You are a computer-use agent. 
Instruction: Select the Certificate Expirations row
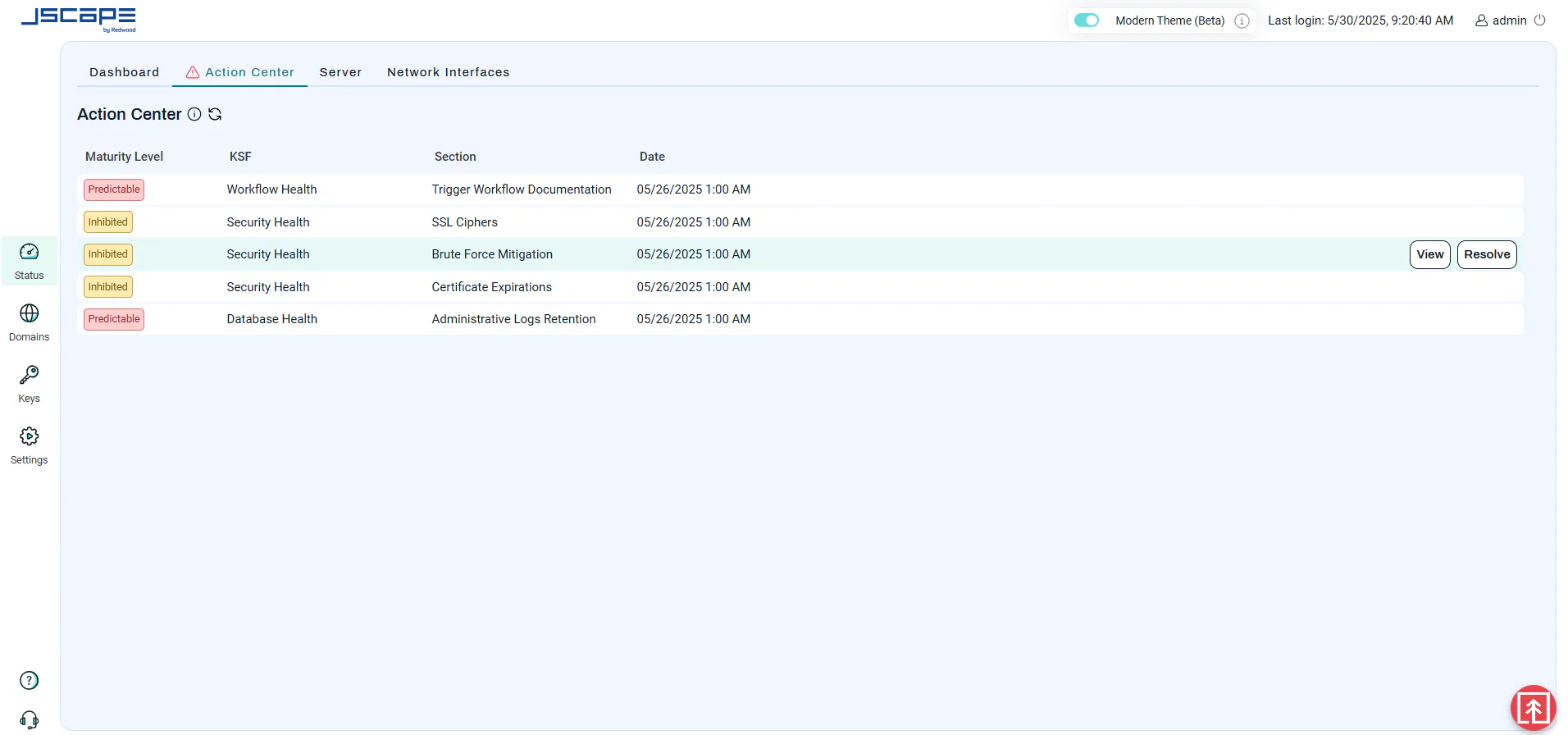[x=800, y=287]
